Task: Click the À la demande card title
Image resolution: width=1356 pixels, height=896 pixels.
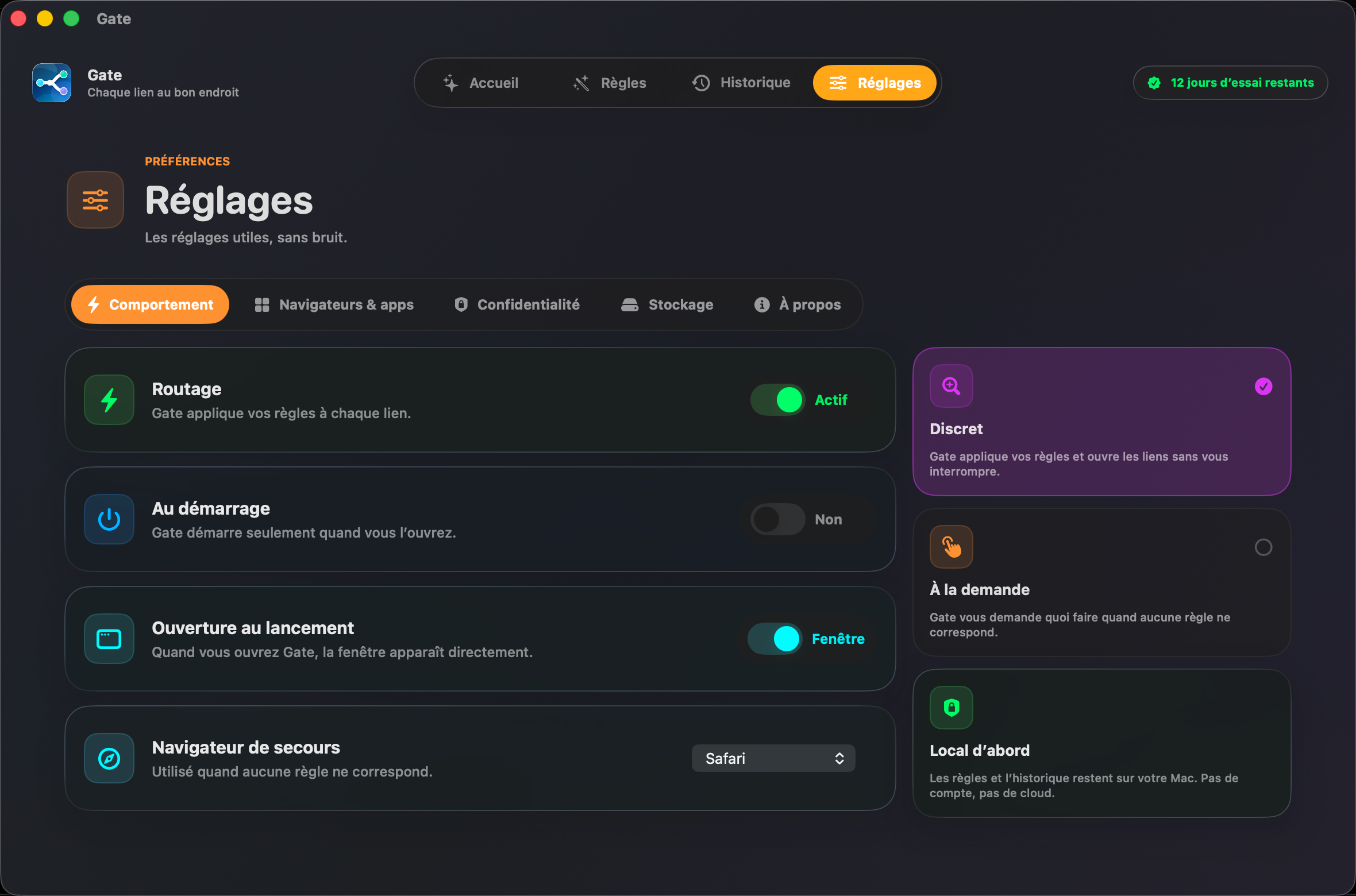Action: pos(980,589)
